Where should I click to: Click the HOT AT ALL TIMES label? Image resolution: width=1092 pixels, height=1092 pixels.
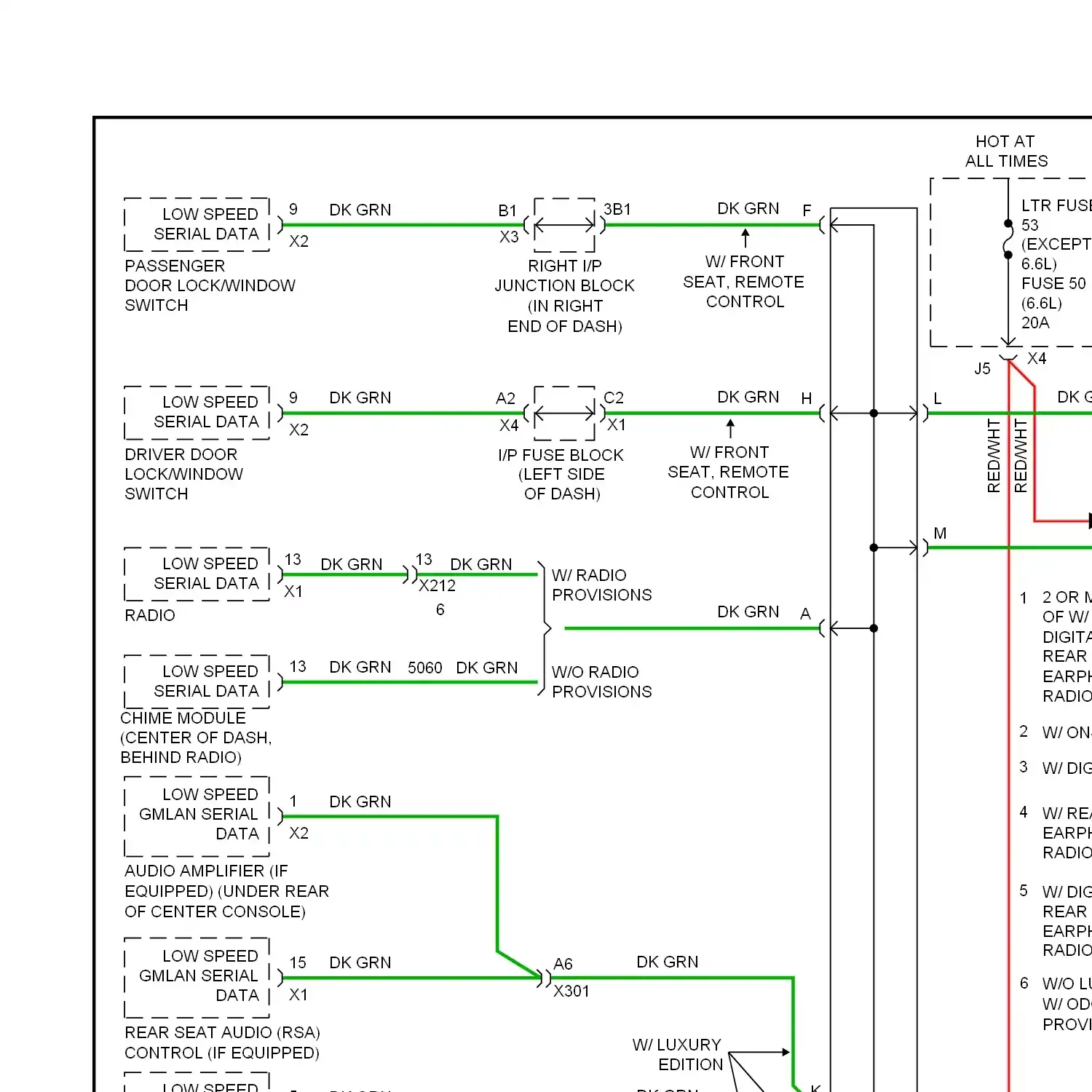click(1006, 151)
